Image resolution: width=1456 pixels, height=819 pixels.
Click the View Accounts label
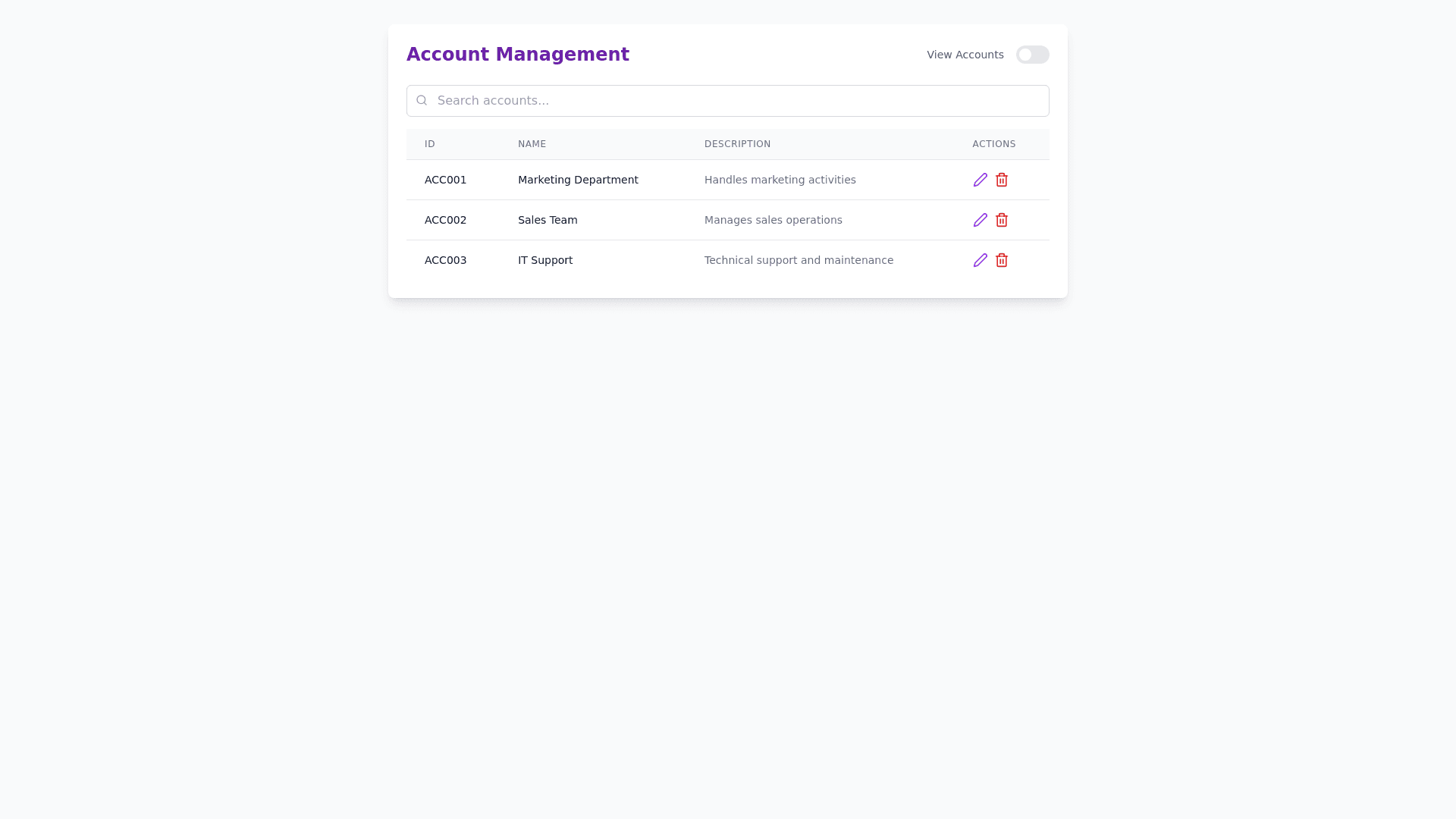(x=965, y=55)
